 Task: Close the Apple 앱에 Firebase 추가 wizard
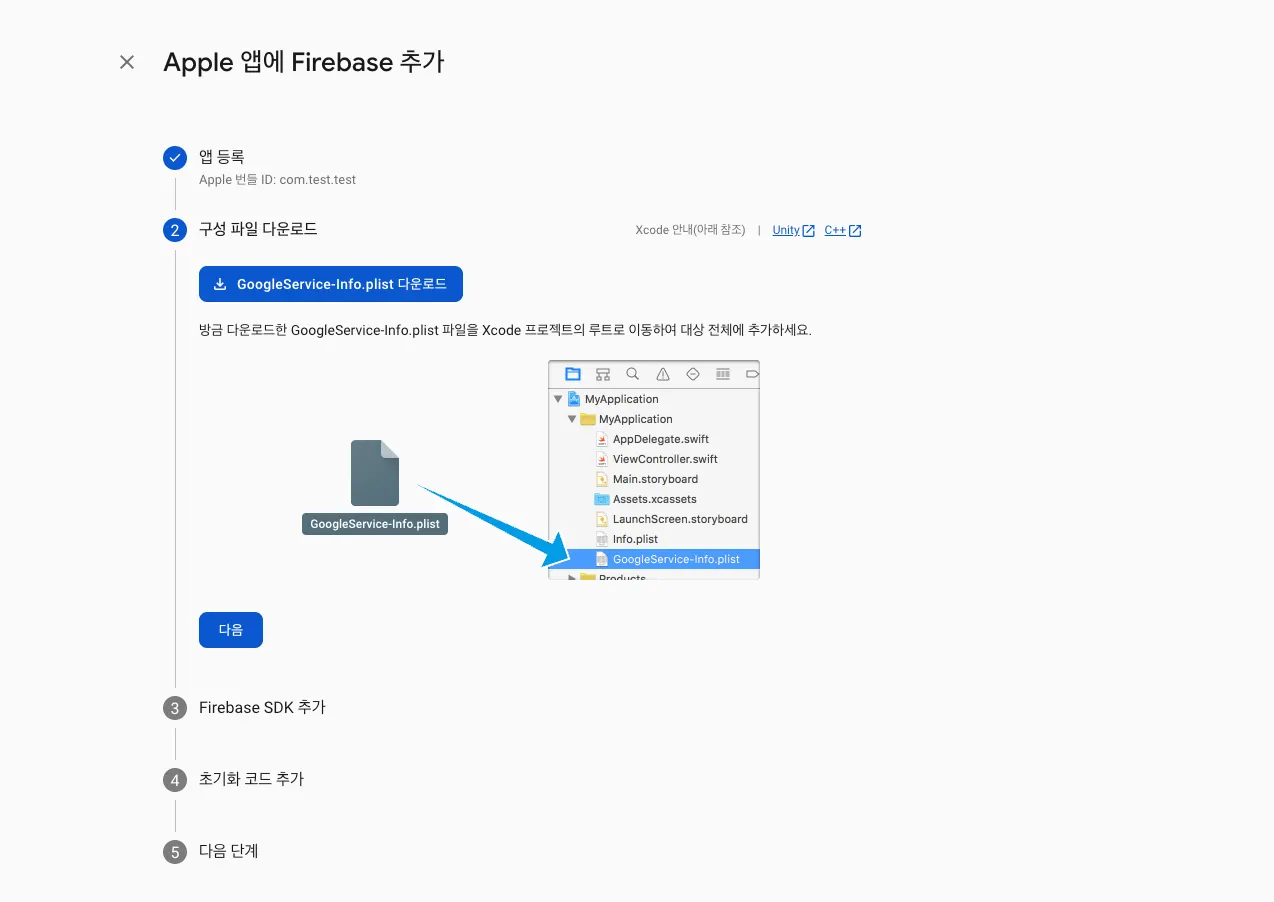[127, 62]
